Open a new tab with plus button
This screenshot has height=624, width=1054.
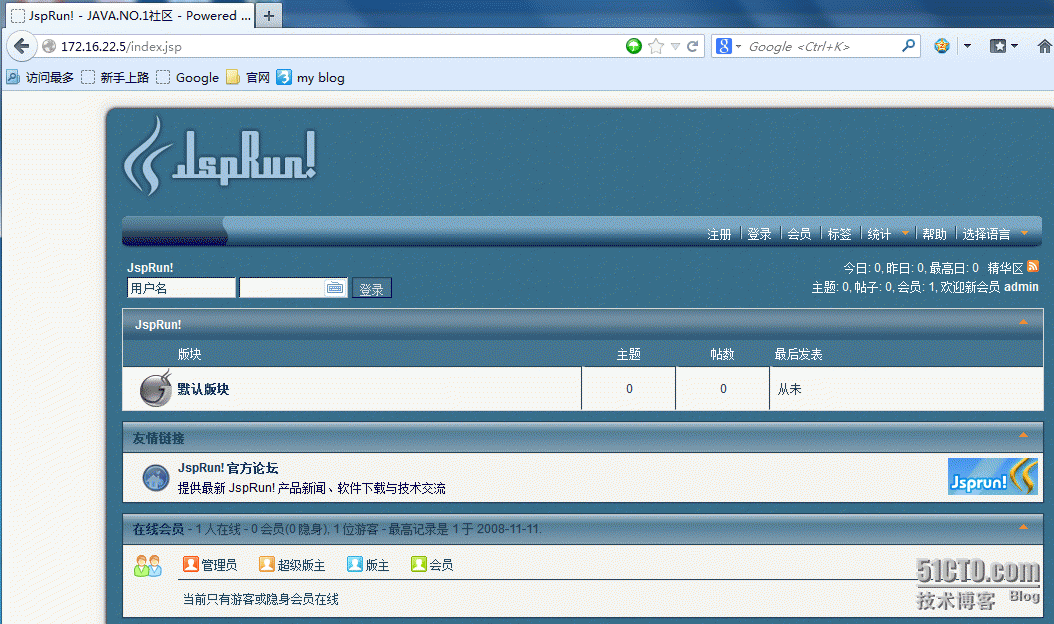click(269, 15)
